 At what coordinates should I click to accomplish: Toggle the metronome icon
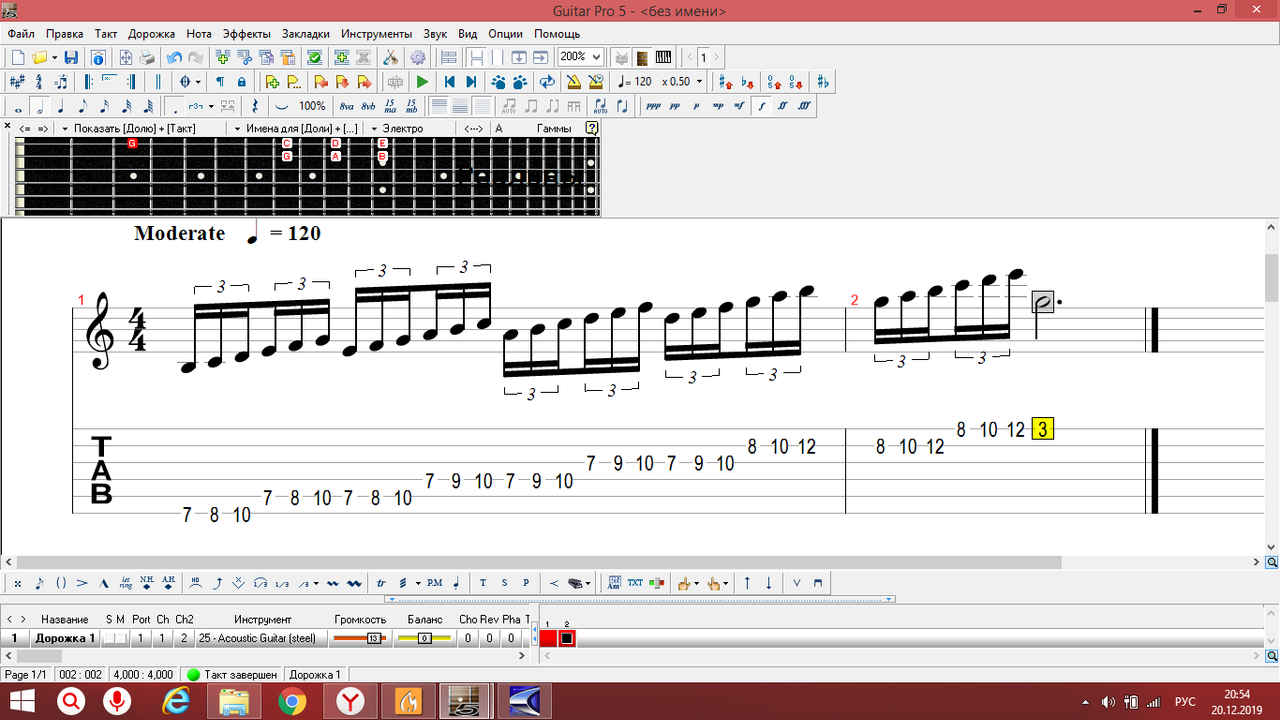[x=573, y=81]
